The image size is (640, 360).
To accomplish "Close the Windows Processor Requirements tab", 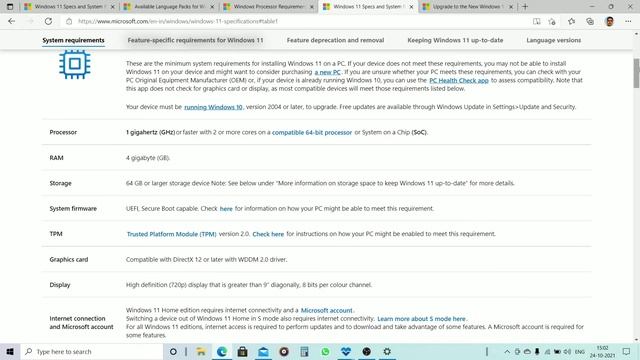I will click(311, 7).
